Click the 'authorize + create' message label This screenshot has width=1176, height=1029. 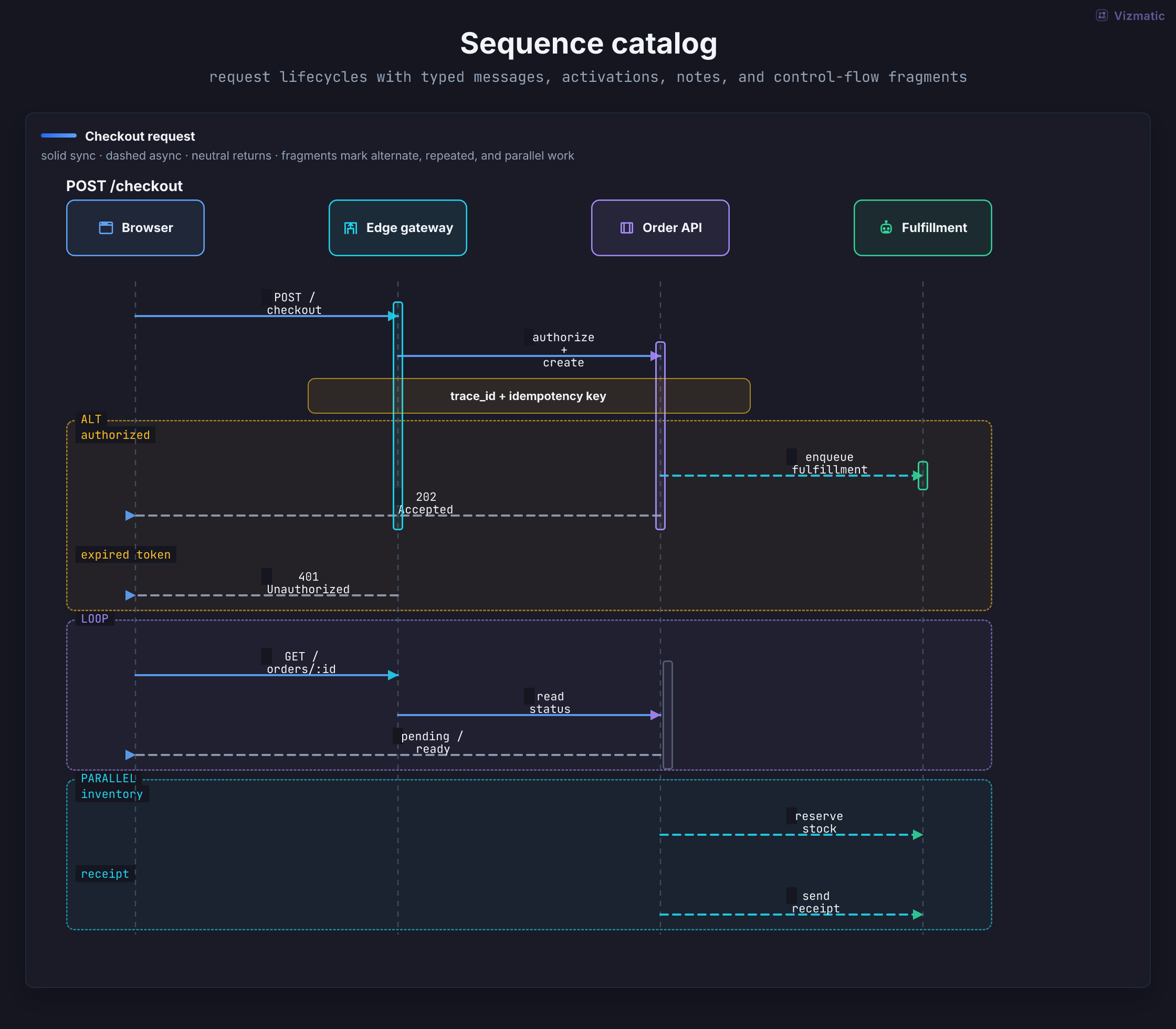click(563, 350)
